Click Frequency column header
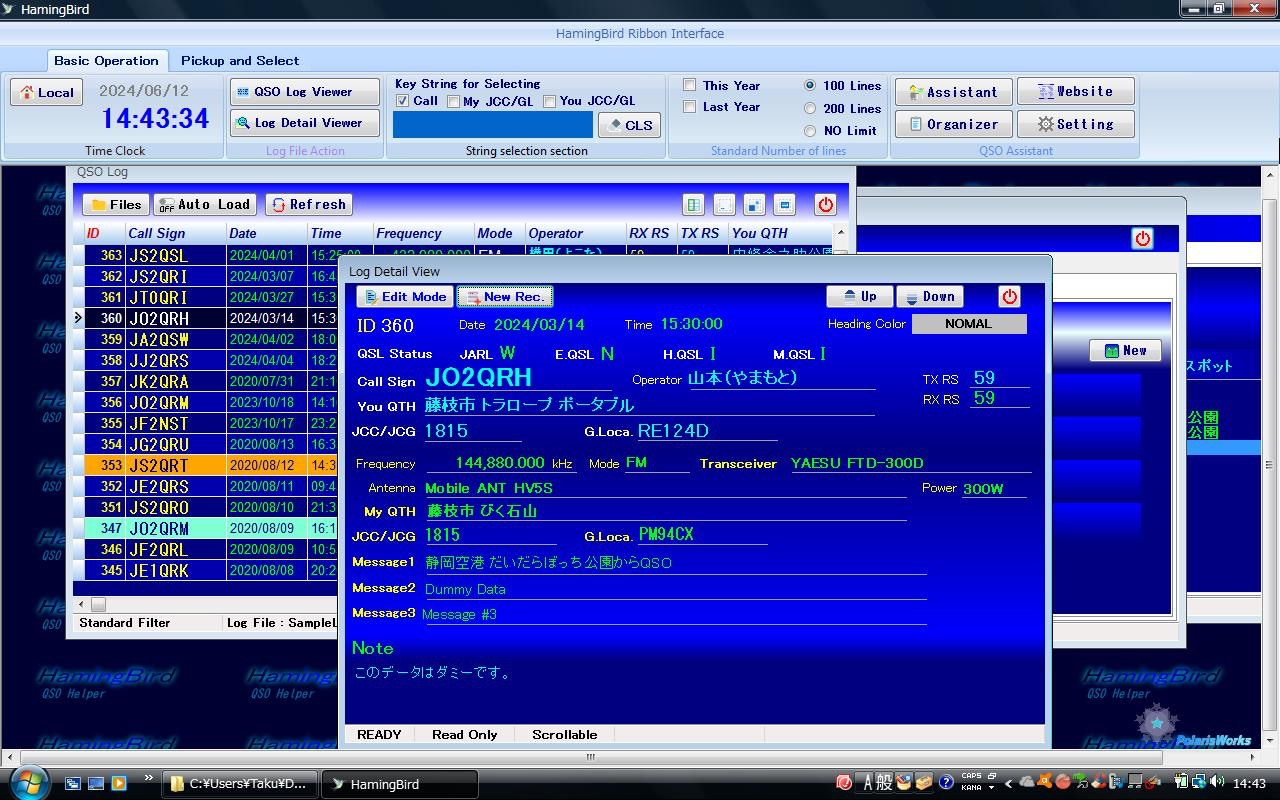 (423, 233)
